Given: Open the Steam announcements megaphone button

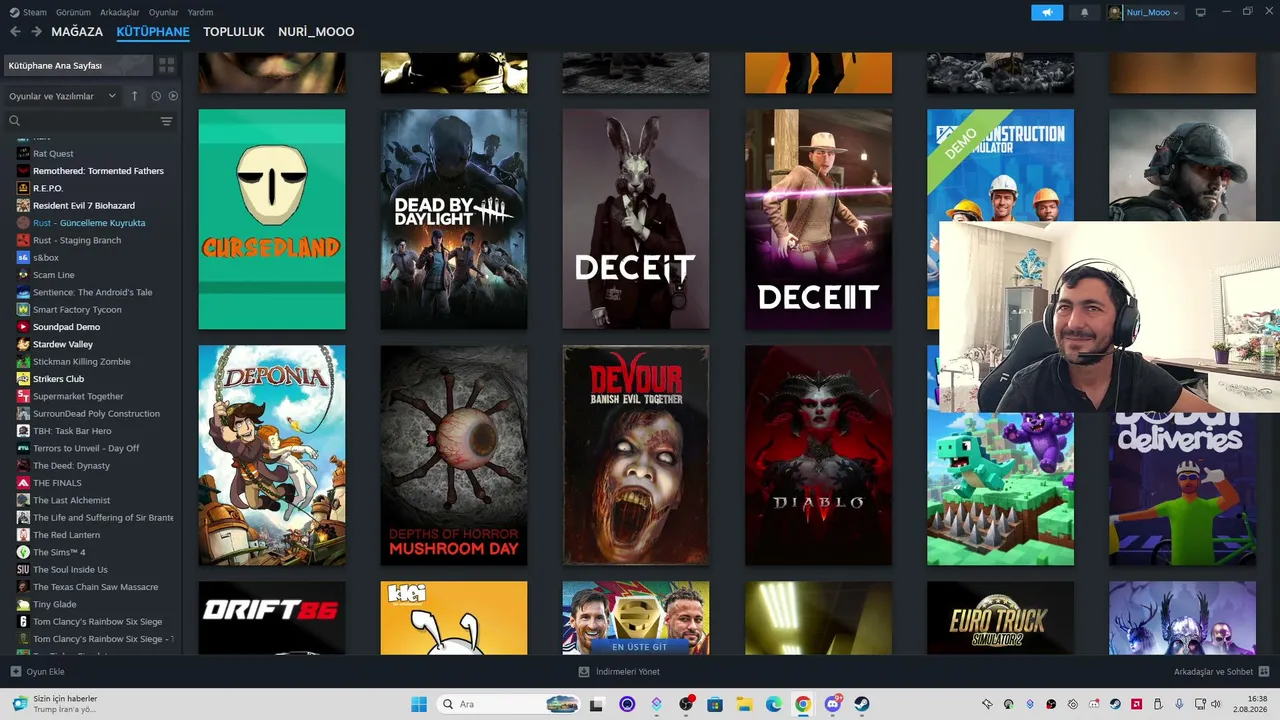Looking at the screenshot, I should (x=1047, y=12).
